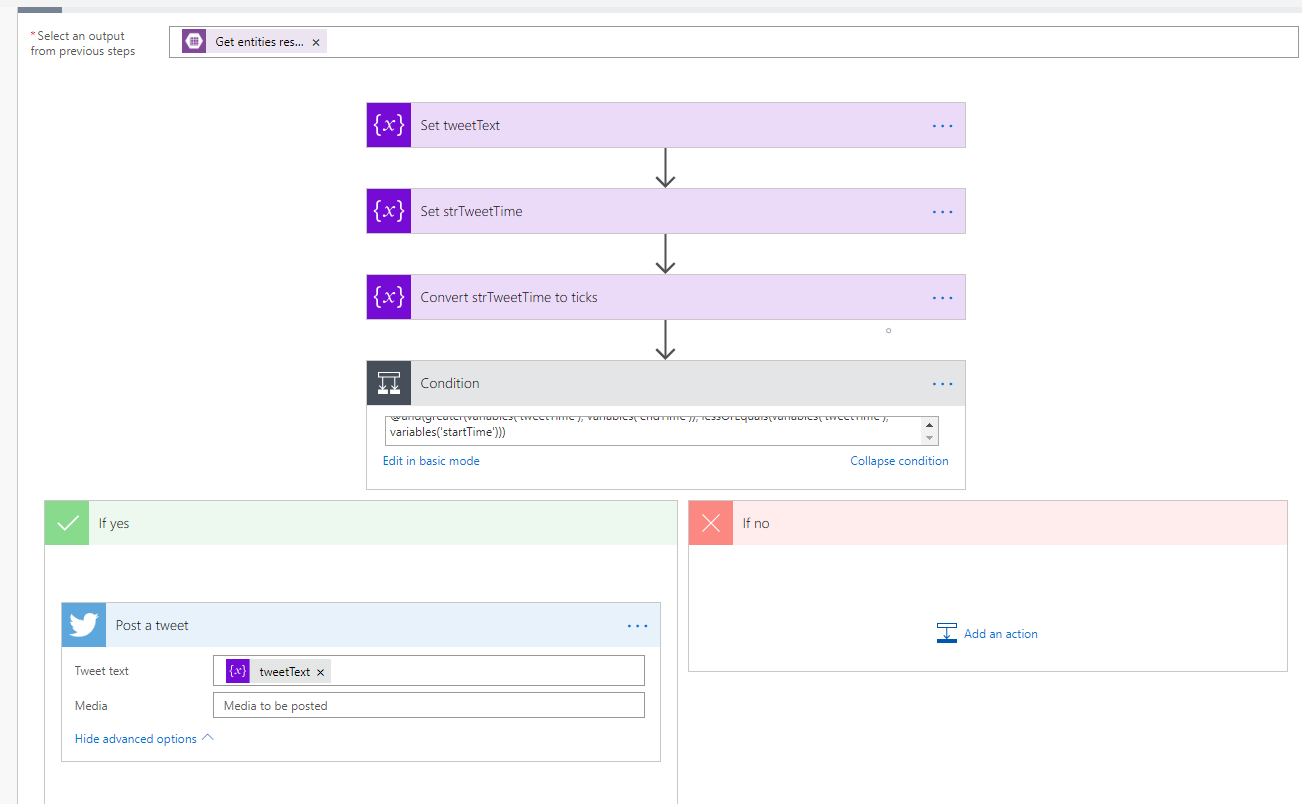Click the If yes branch header
This screenshot has height=804, width=1302.
[x=360, y=523]
